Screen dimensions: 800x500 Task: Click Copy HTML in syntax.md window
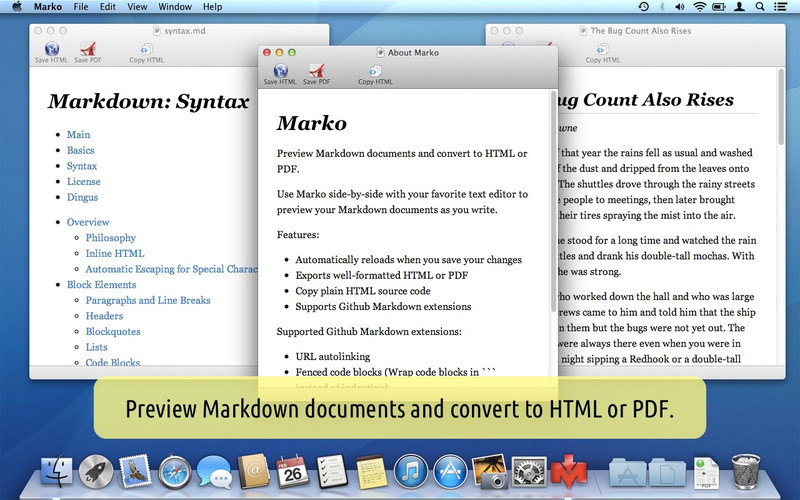[146, 52]
